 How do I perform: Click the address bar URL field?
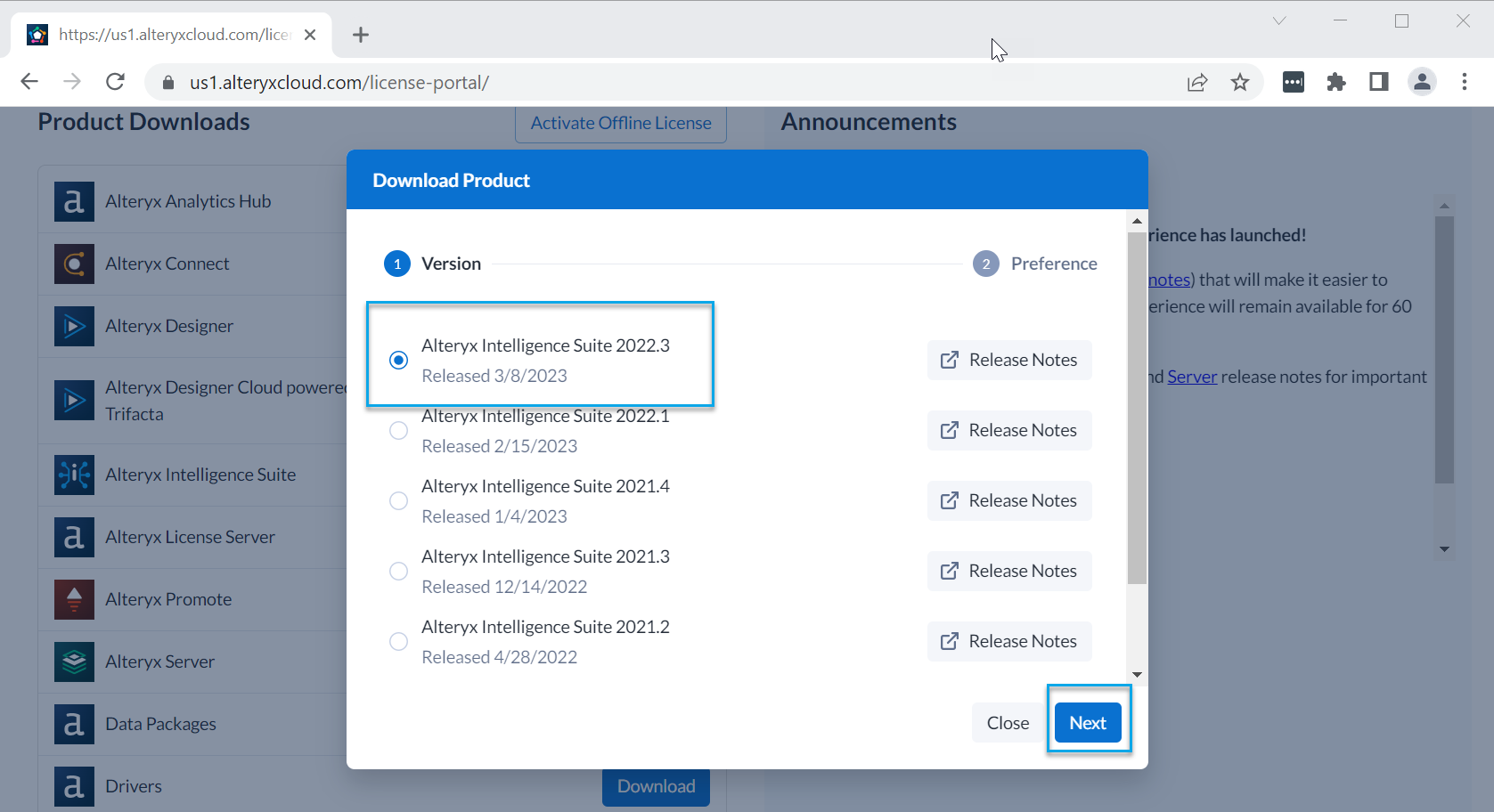[339, 82]
